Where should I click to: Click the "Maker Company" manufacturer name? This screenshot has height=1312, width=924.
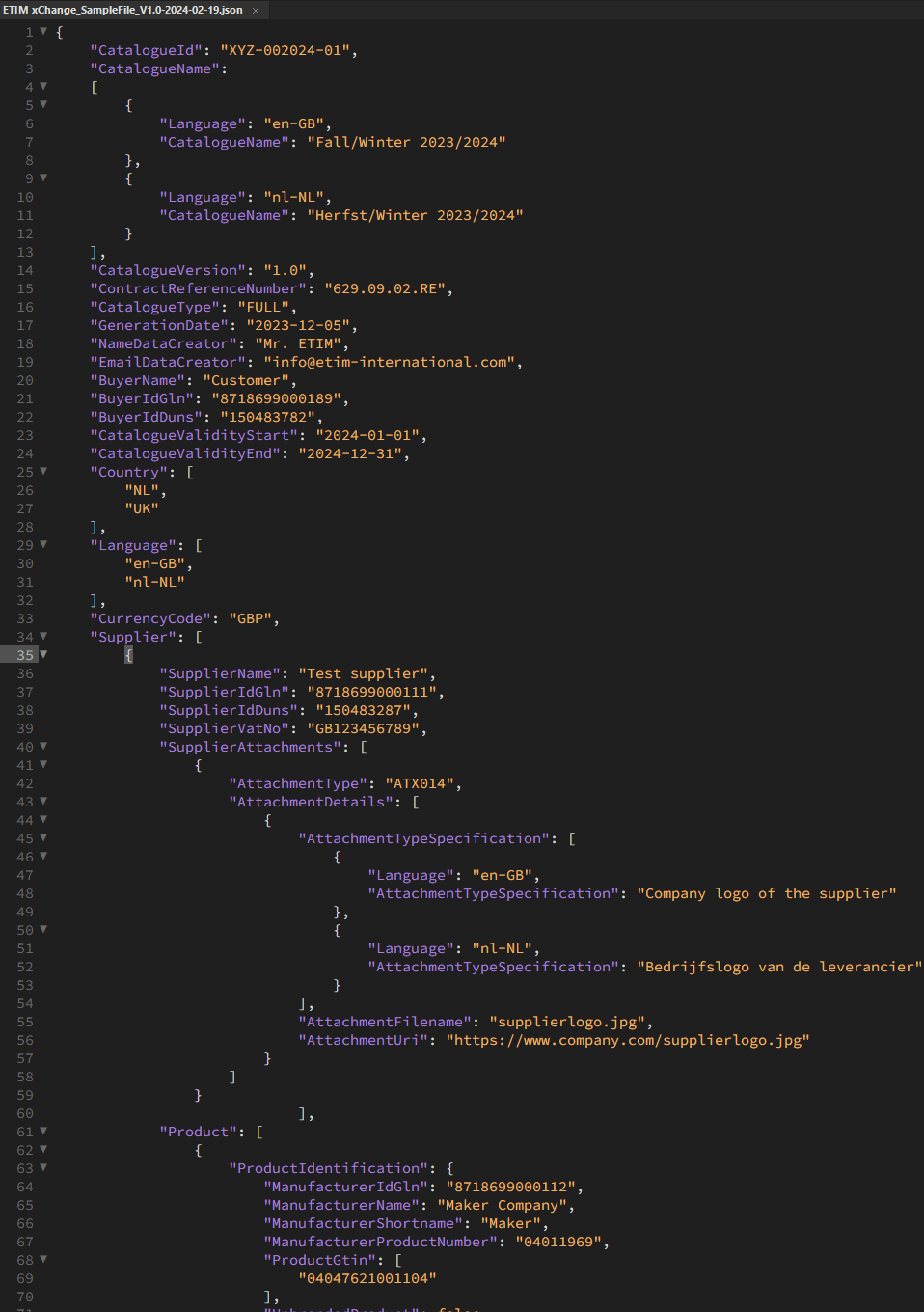pos(502,1205)
